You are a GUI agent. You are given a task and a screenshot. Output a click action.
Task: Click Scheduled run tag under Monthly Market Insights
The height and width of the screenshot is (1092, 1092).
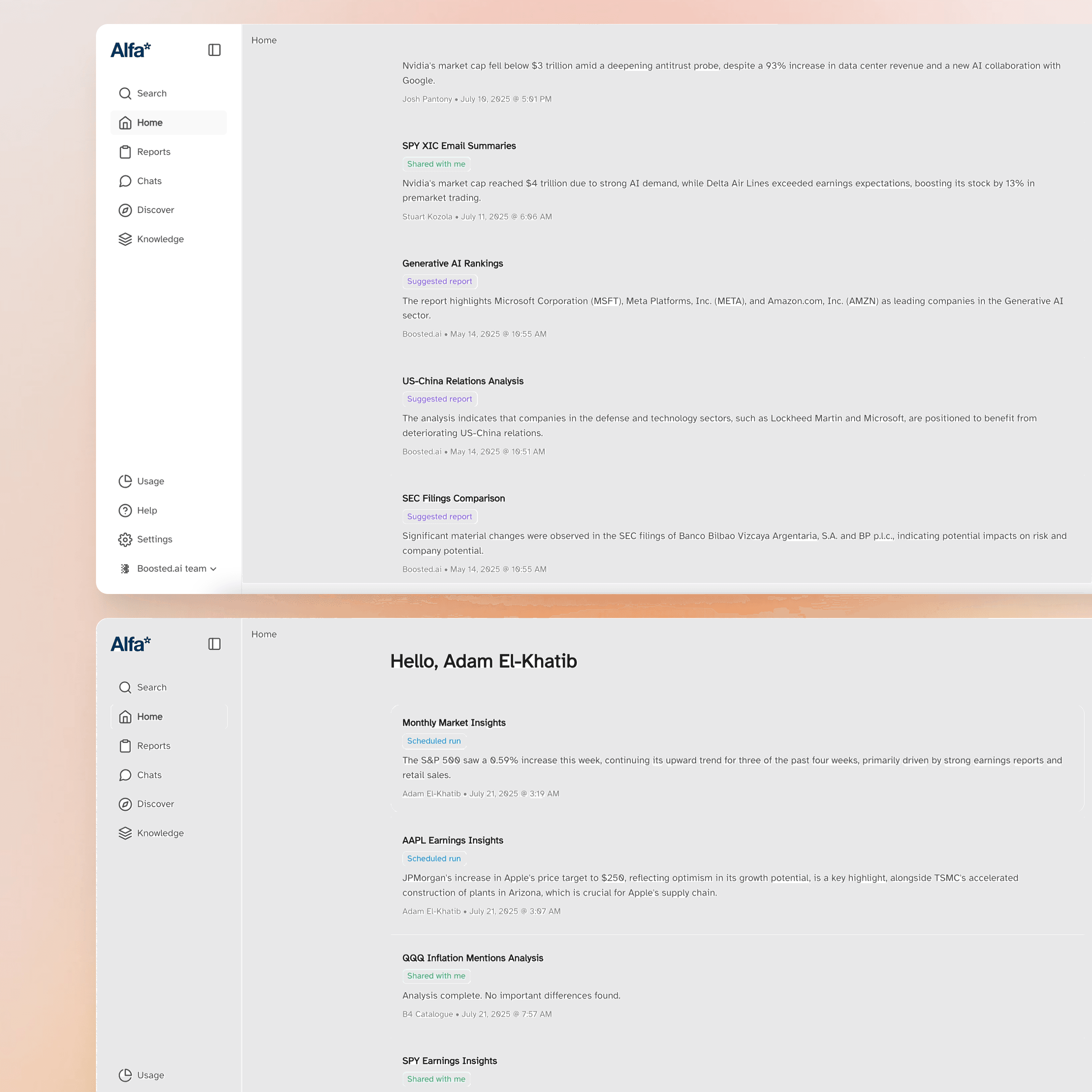pyautogui.click(x=433, y=741)
